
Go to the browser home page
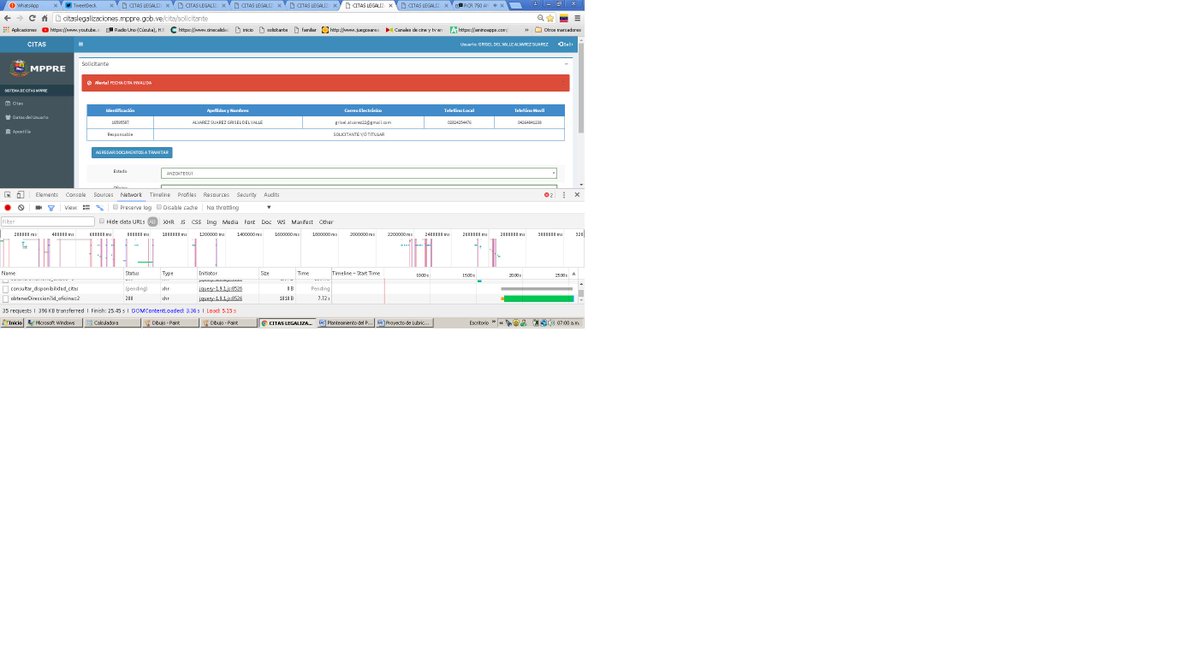point(43,18)
